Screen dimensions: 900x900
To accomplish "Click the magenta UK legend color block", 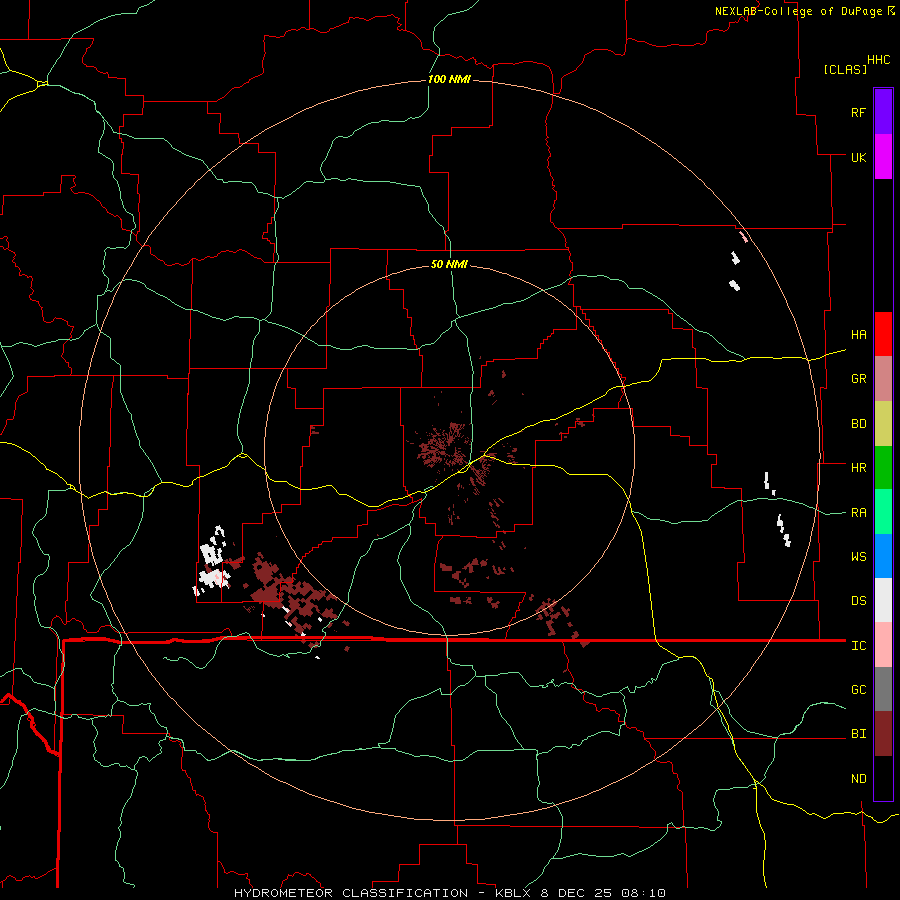I will [x=883, y=157].
